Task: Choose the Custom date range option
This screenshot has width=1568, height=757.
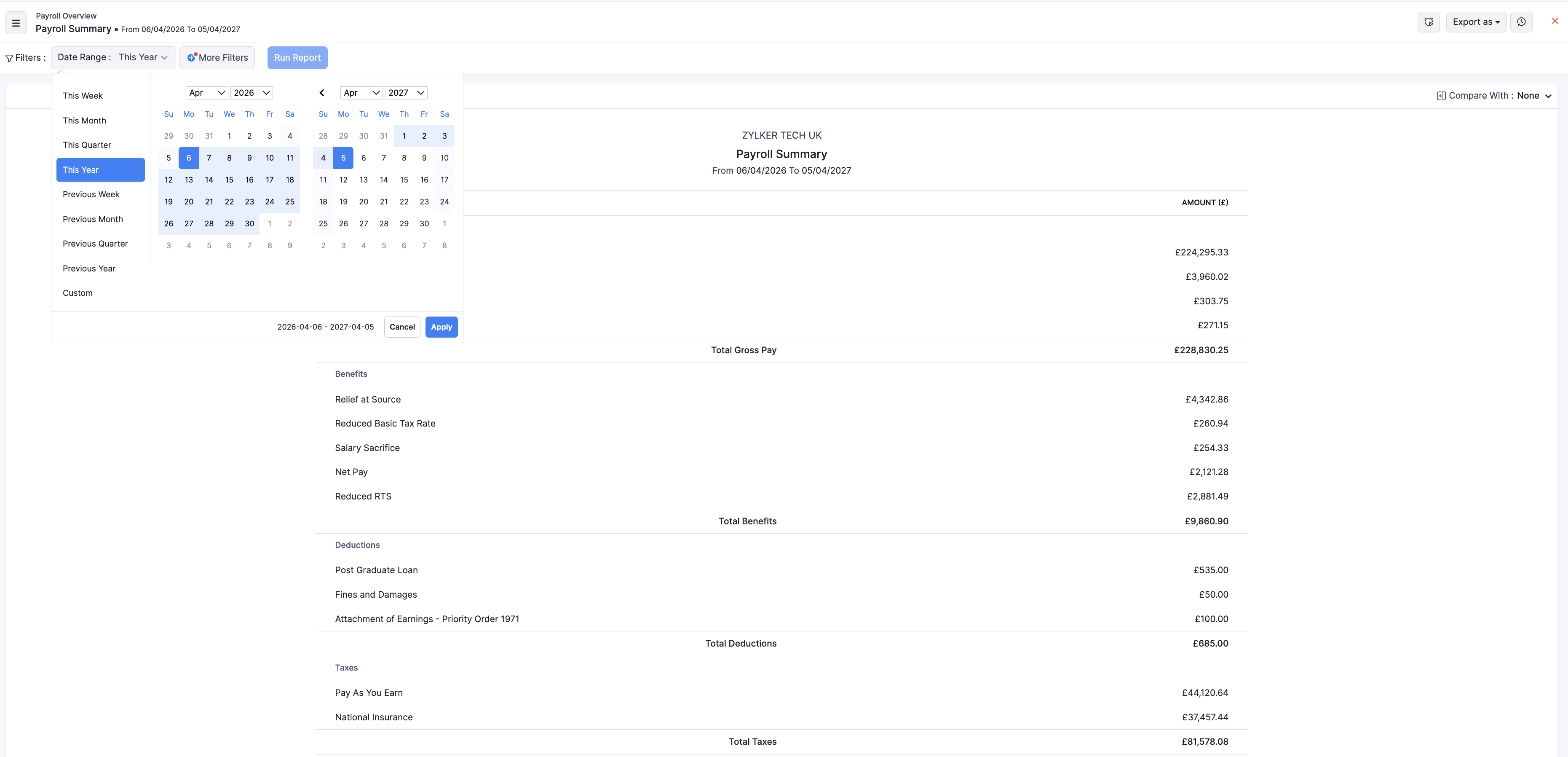Action: tap(100, 293)
